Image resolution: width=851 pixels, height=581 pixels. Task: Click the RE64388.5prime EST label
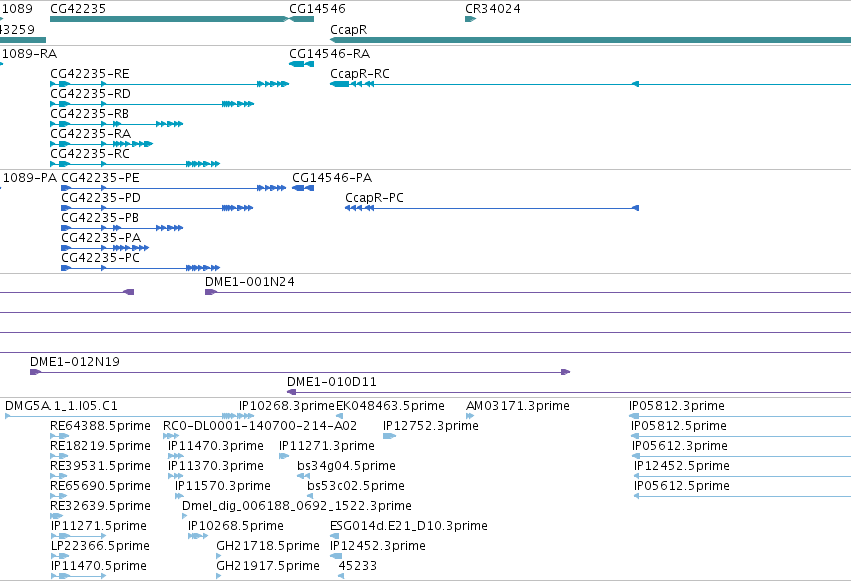pos(100,426)
